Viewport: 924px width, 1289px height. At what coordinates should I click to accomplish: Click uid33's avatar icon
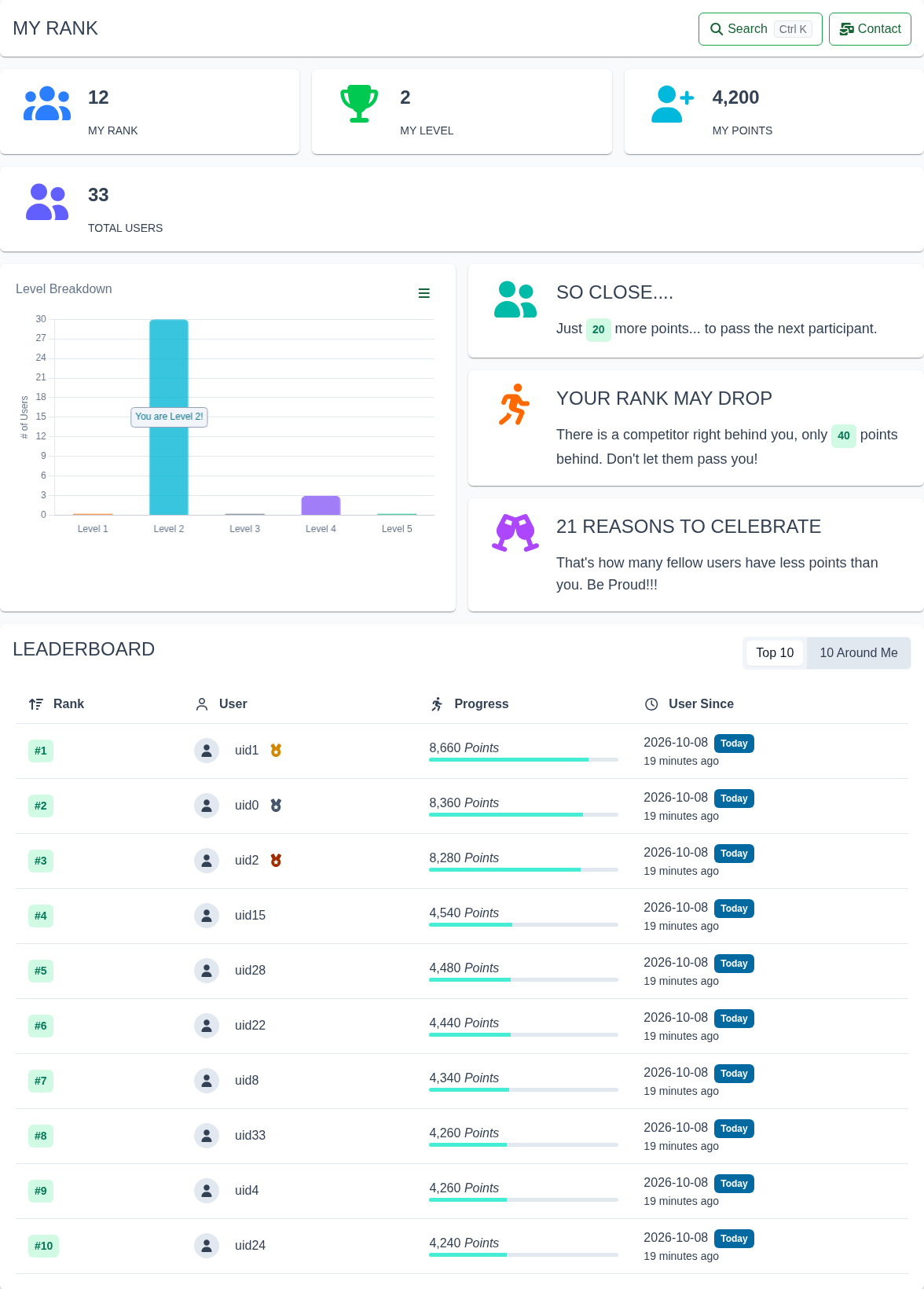(x=207, y=1136)
